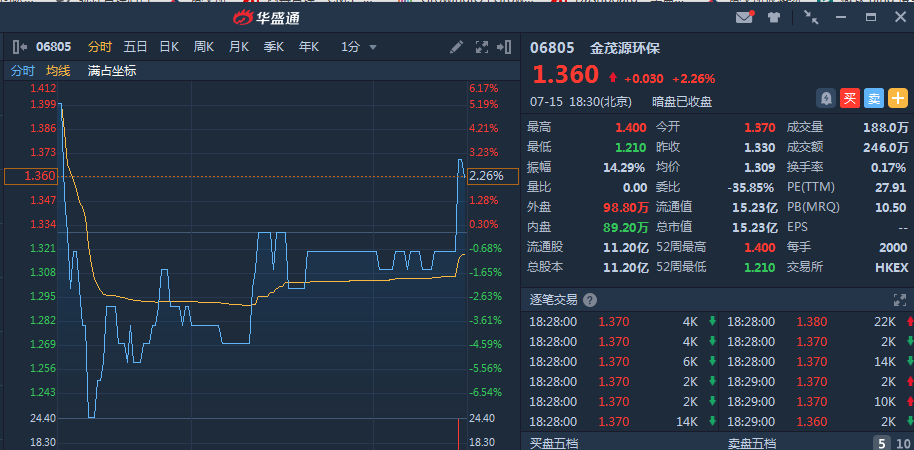Click the 外盘 value 98.80万
Viewport: 914px width, 450px height.
[627, 208]
